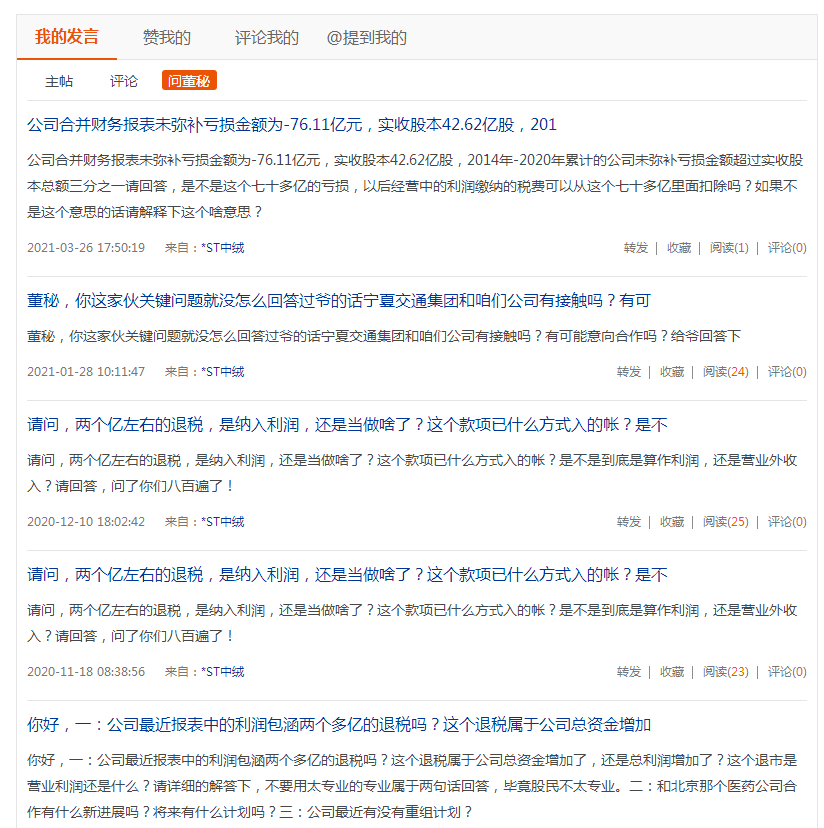Click body text of the 76.11亿元 loss post

point(415,186)
